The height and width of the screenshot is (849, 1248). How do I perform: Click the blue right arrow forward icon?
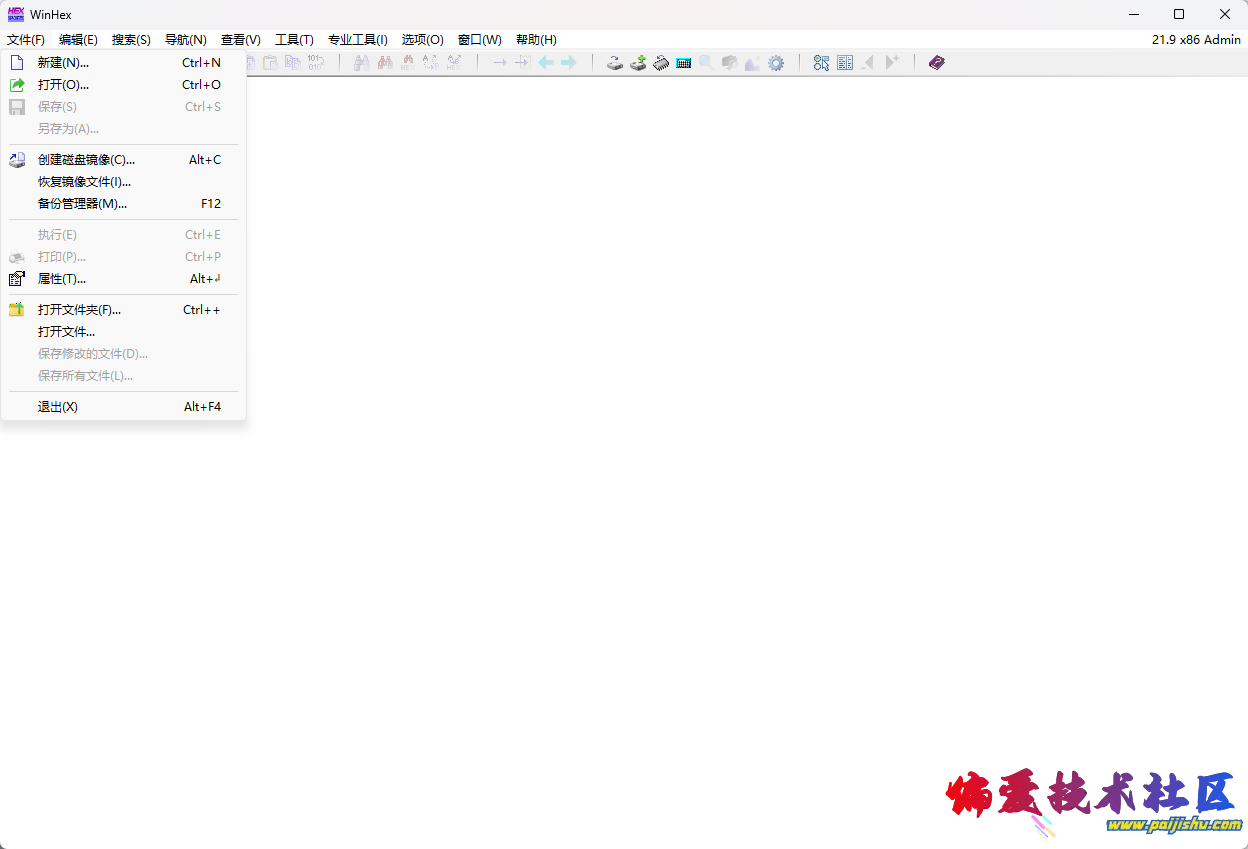pos(568,62)
